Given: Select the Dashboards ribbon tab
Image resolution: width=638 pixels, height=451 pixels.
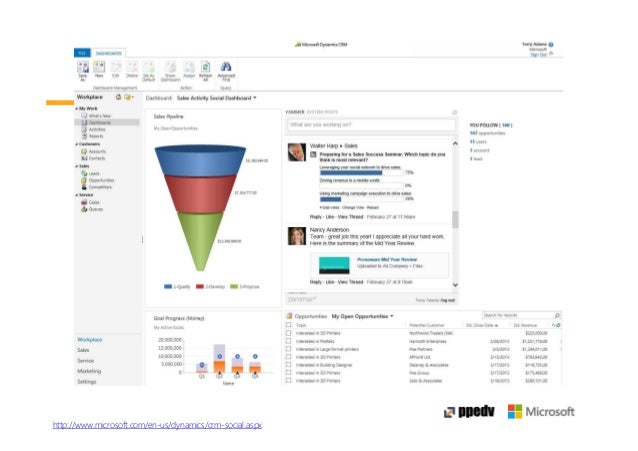Looking at the screenshot, I should click(109, 53).
